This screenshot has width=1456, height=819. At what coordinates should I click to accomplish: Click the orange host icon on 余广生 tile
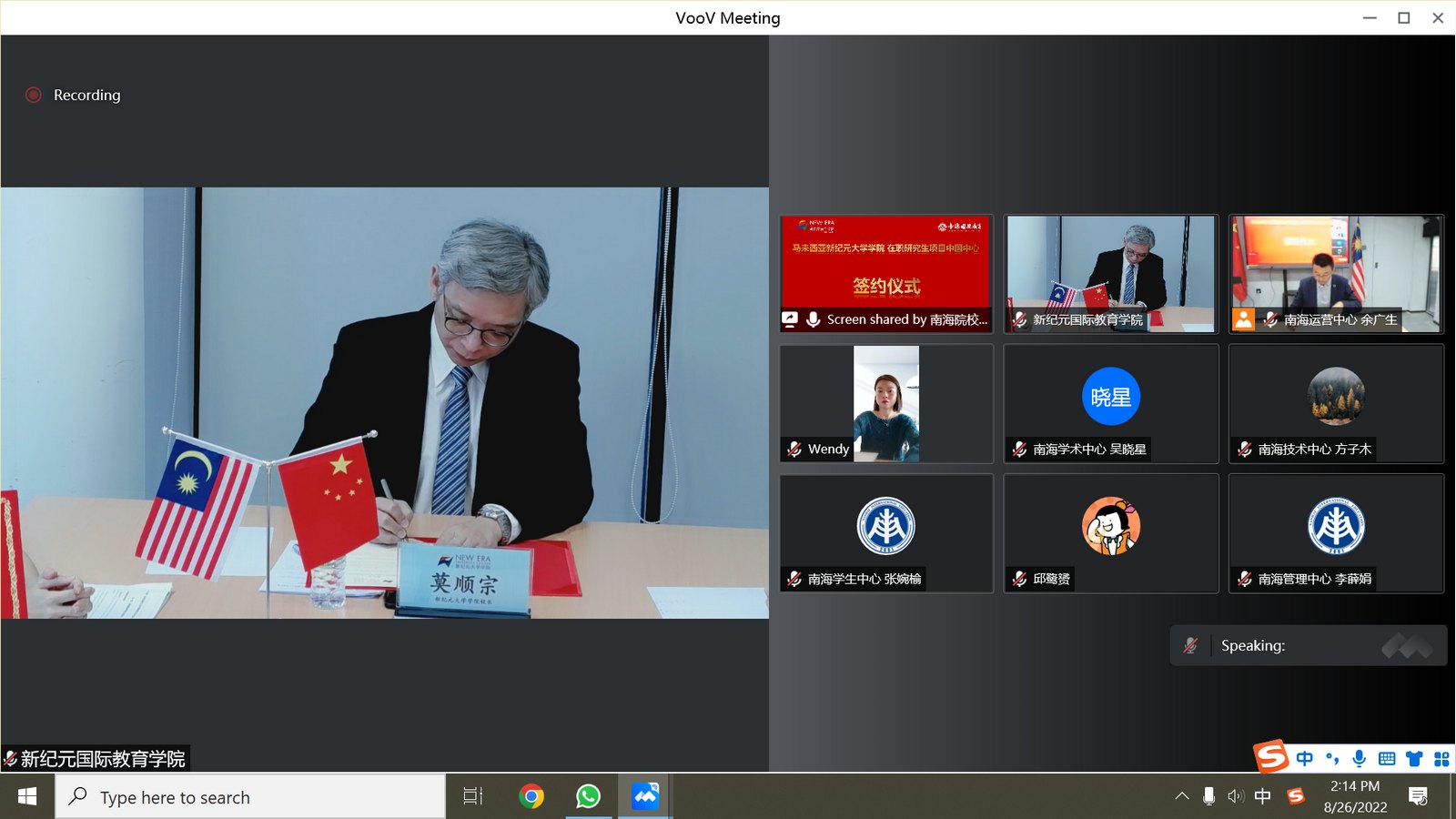coord(1243,319)
